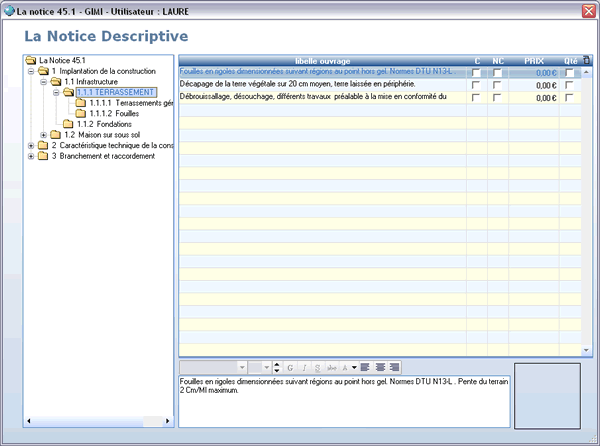600x446 pixels.
Task: Click the empty image preview box
Action: (547, 396)
